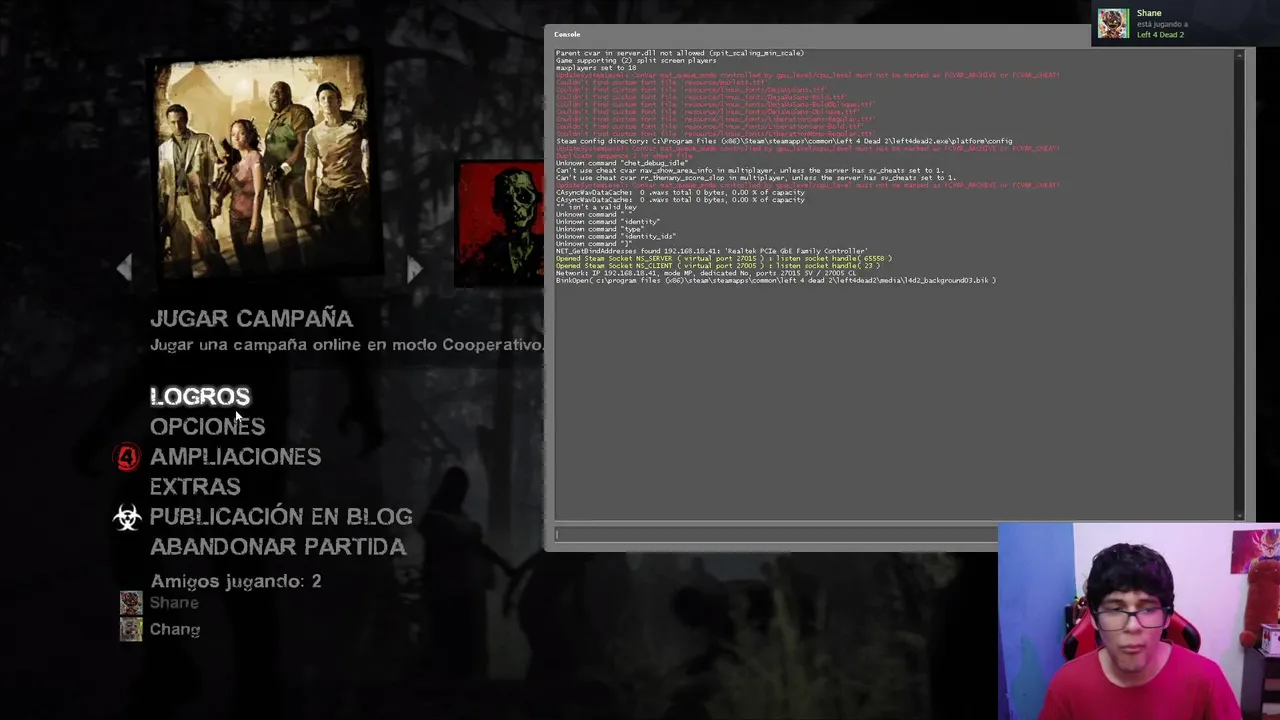Click Chang's avatar in friends list
This screenshot has width=1280, height=720.
(131, 629)
